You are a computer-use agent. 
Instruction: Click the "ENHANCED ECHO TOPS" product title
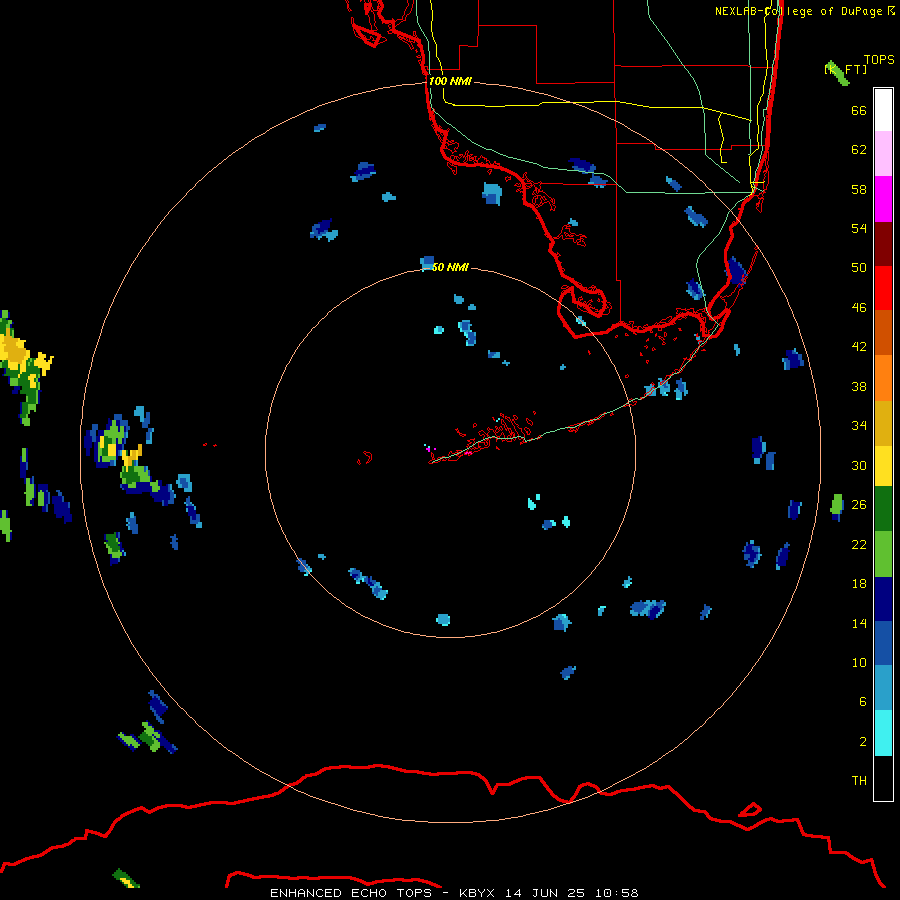pyautogui.click(x=351, y=893)
